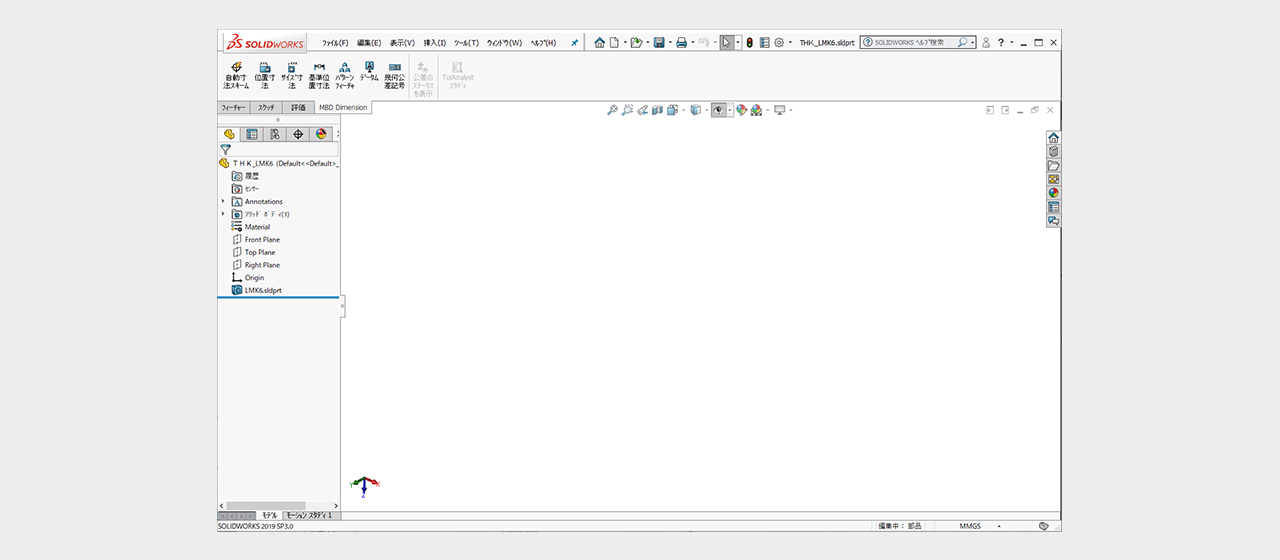Image resolution: width=1280 pixels, height=560 pixels.
Task: Pin the menu bar with pushpin
Action: pyautogui.click(x=574, y=43)
